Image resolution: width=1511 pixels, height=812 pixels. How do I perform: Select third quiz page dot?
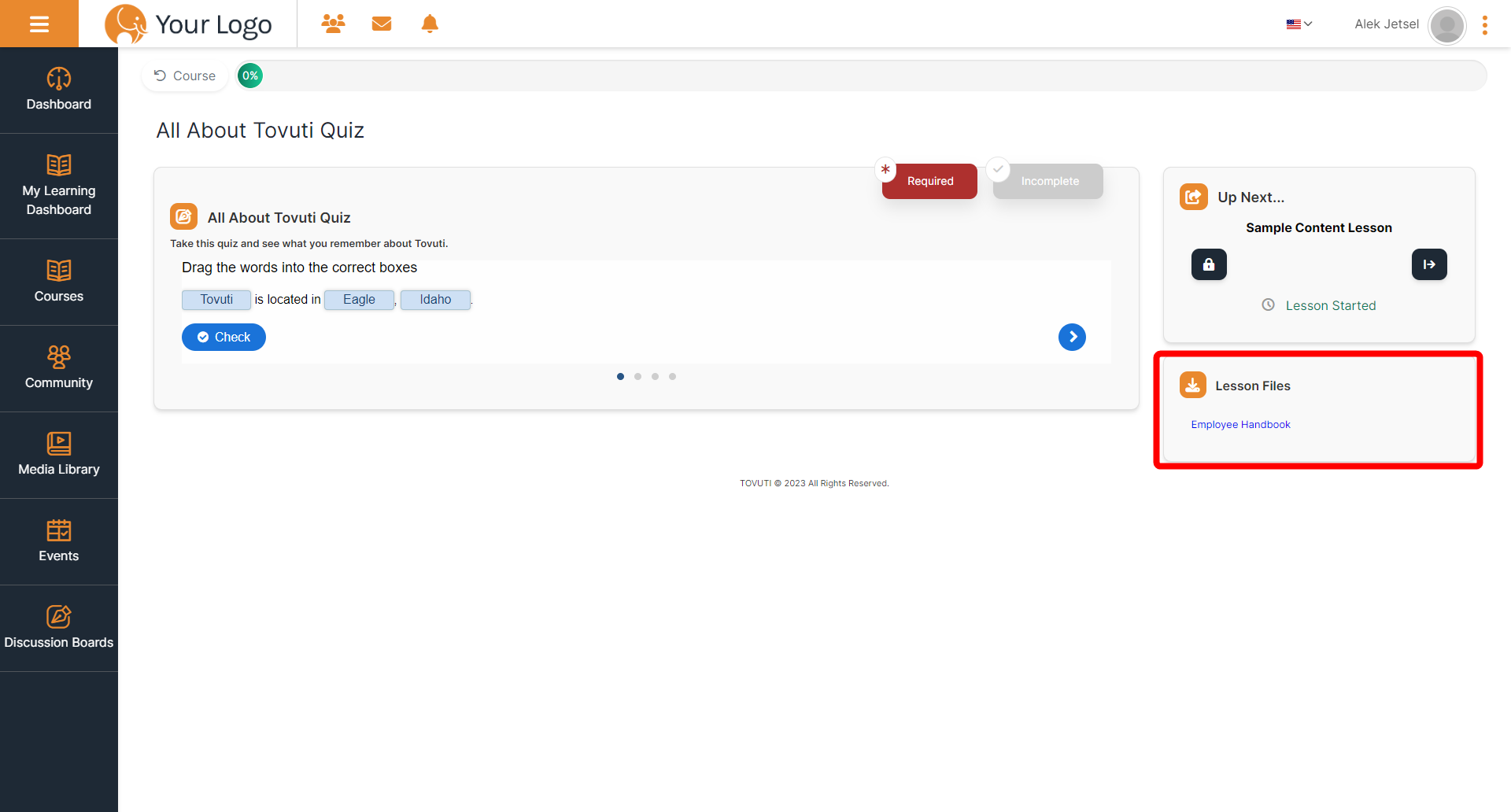point(655,376)
